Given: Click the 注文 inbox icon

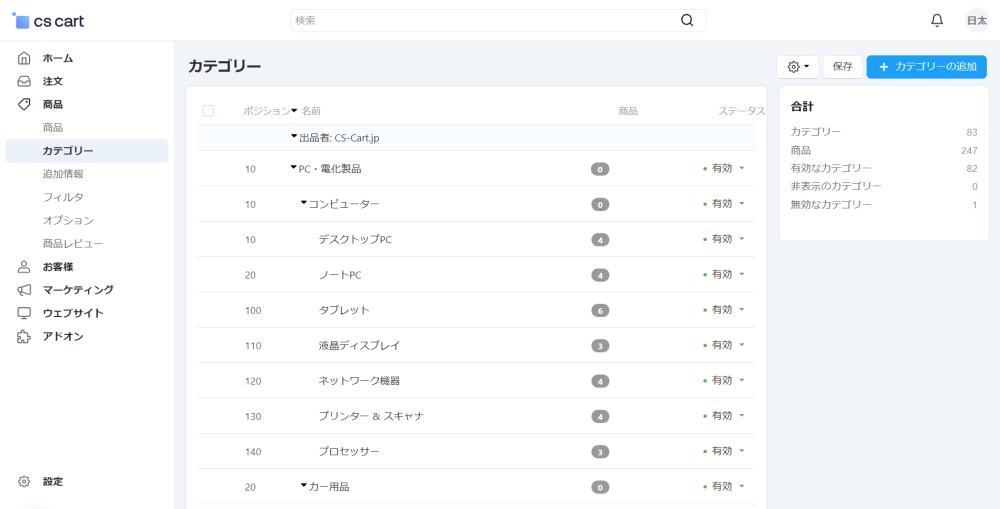Looking at the screenshot, I should [x=24, y=81].
